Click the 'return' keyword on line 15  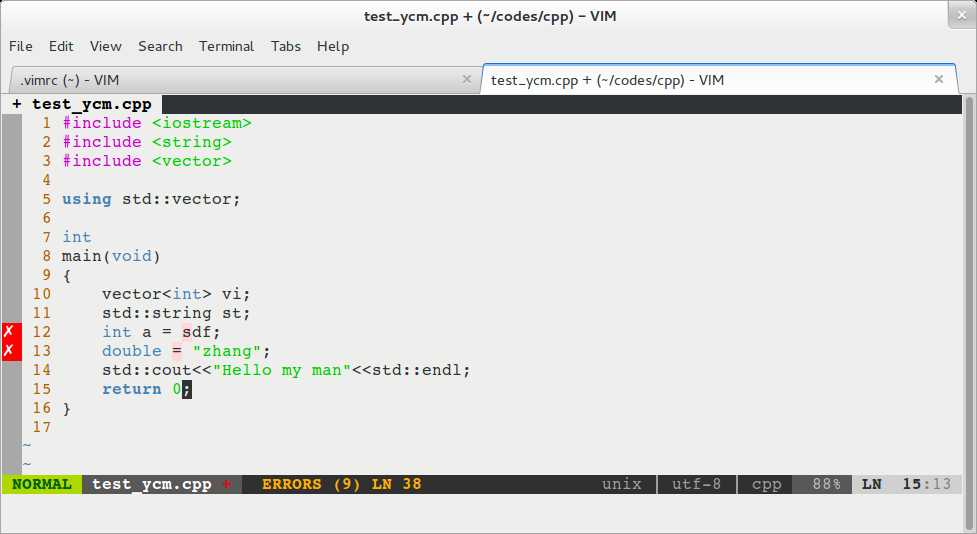131,389
